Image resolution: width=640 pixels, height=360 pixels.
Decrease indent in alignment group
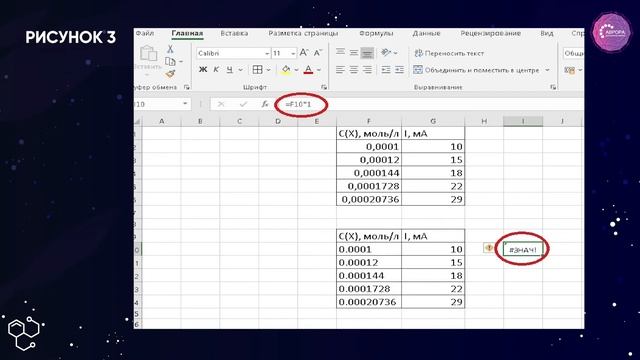386,70
